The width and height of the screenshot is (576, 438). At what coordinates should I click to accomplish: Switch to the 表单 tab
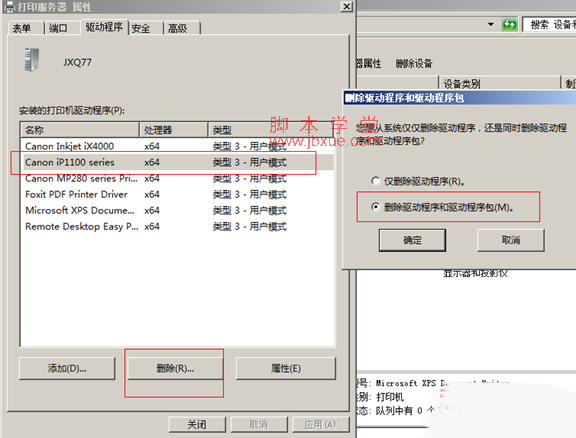pos(22,28)
